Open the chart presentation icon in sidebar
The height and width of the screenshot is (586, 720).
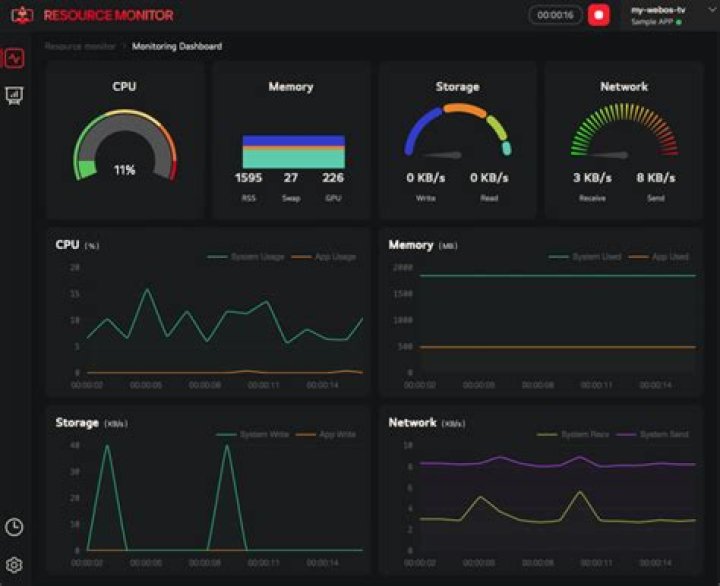click(x=14, y=96)
